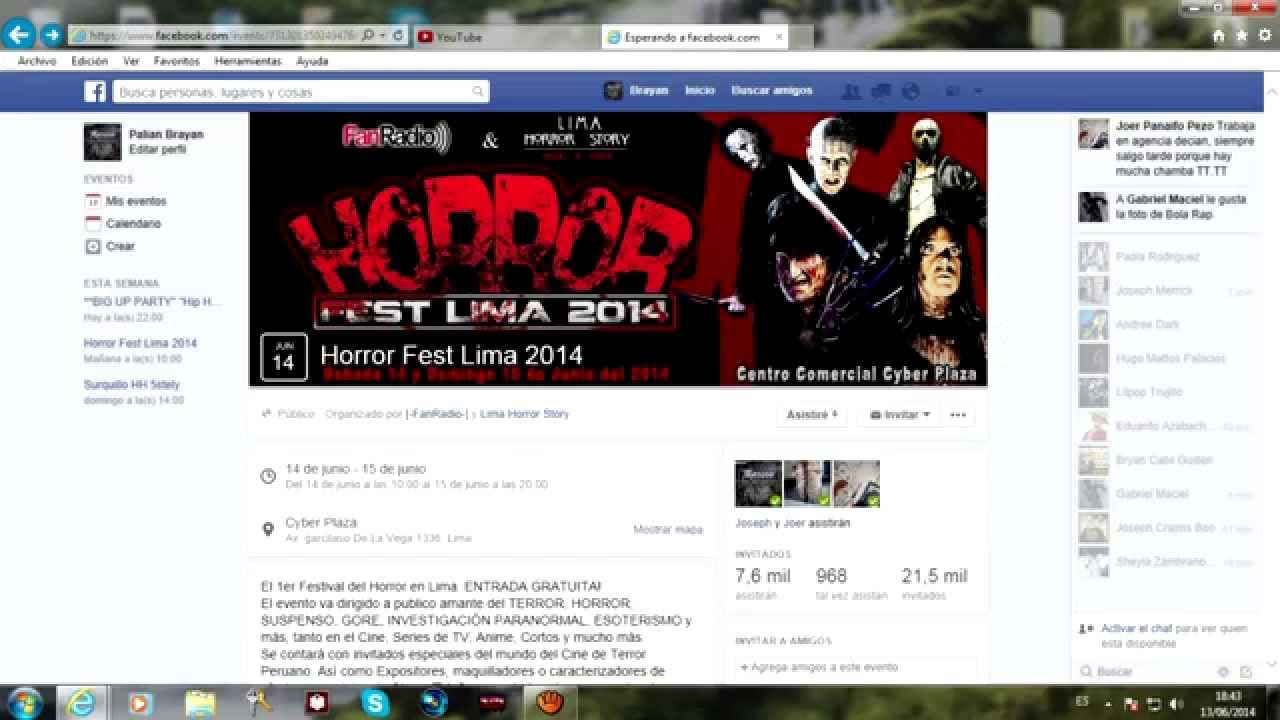
Task: Open the Facebook account menu arrow
Action: (x=978, y=91)
